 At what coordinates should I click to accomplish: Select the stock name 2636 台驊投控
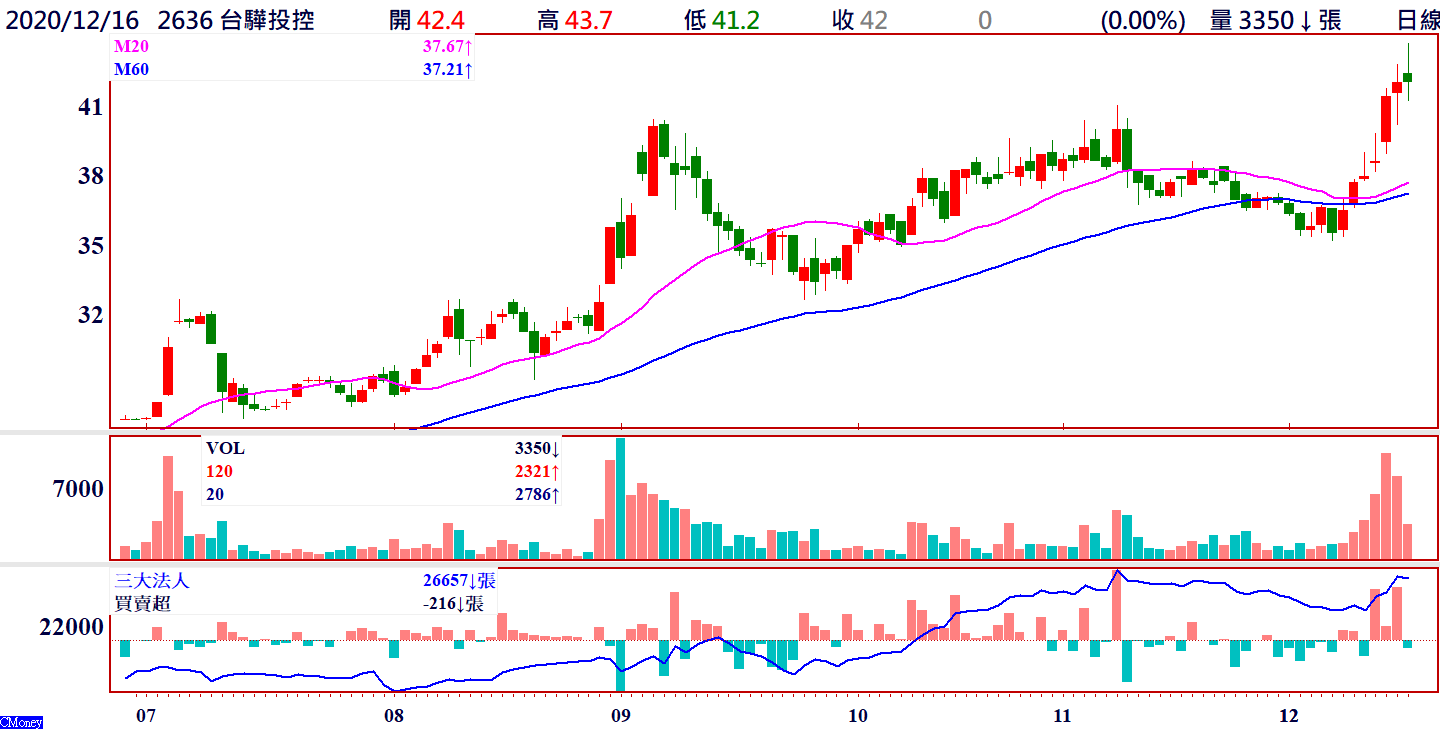pyautogui.click(x=236, y=20)
